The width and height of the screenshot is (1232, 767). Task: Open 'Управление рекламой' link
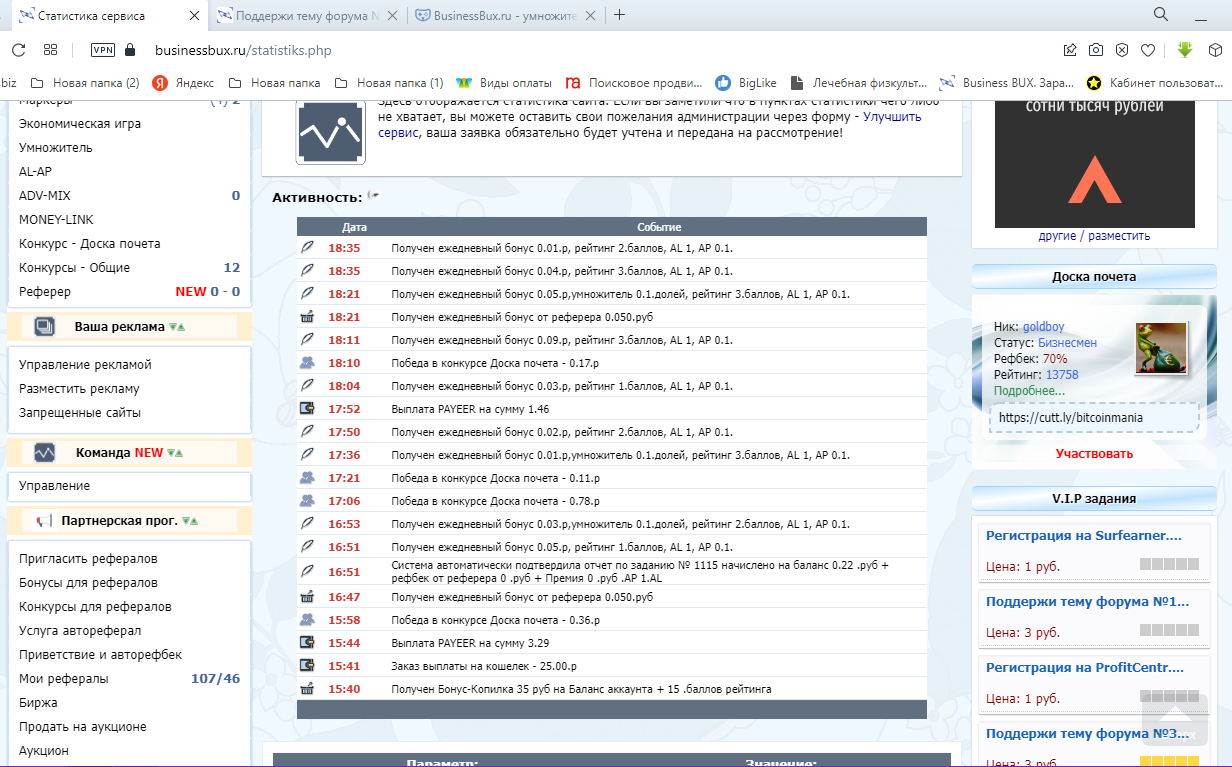[85, 365]
